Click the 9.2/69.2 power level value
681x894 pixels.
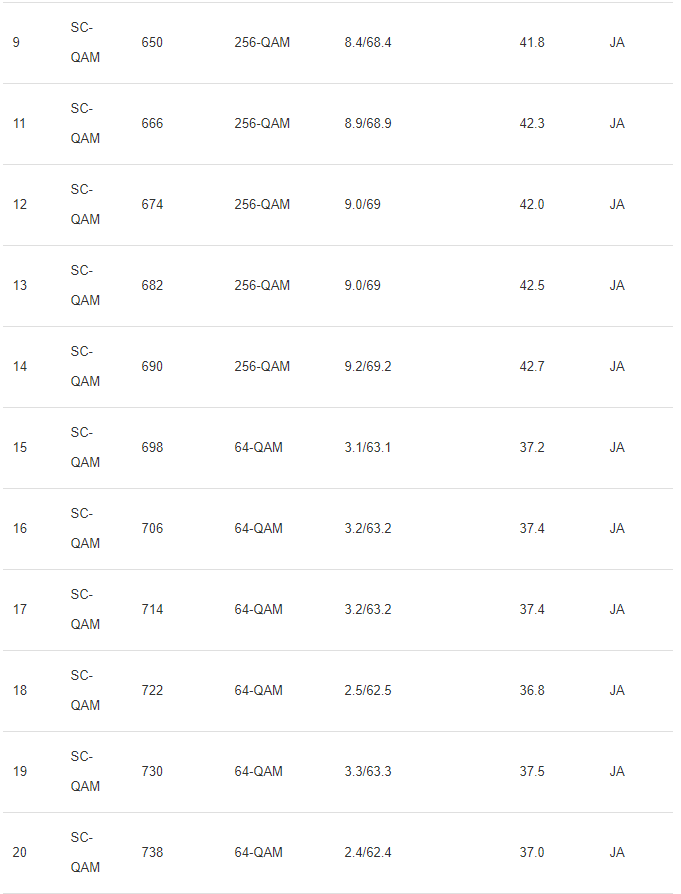[367, 367]
